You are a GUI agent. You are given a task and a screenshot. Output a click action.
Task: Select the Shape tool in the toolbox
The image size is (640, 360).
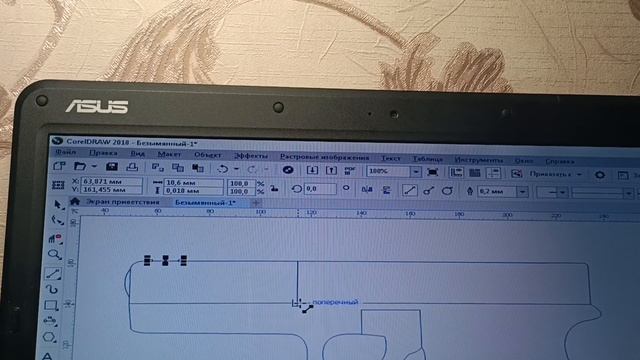58,221
